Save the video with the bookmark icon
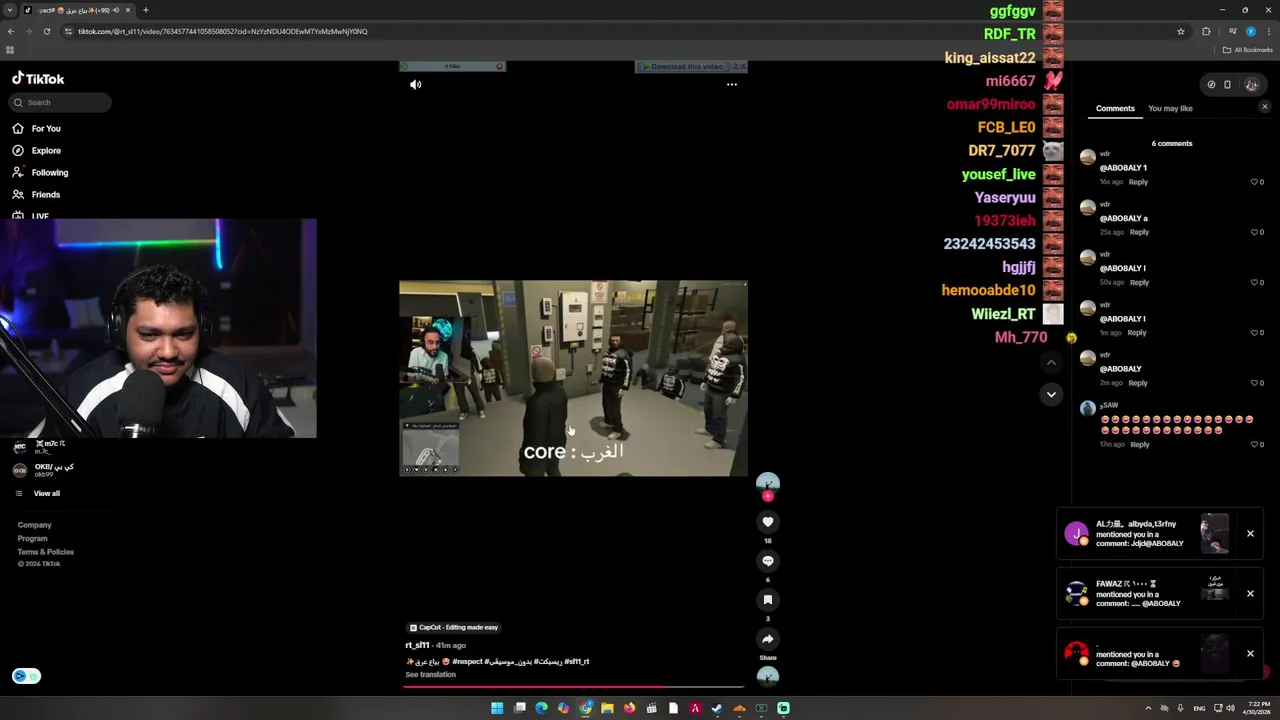 tap(768, 600)
